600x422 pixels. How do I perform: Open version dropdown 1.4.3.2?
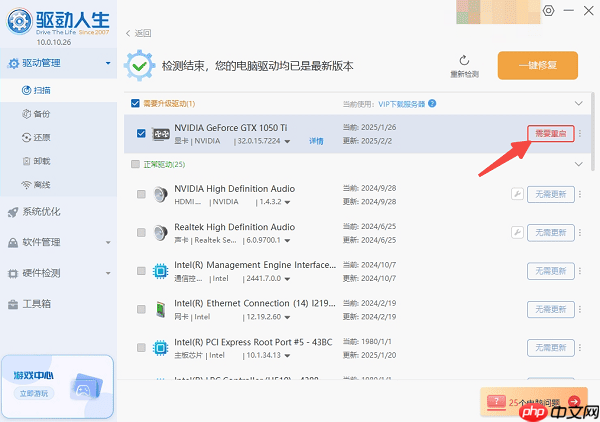click(287, 202)
